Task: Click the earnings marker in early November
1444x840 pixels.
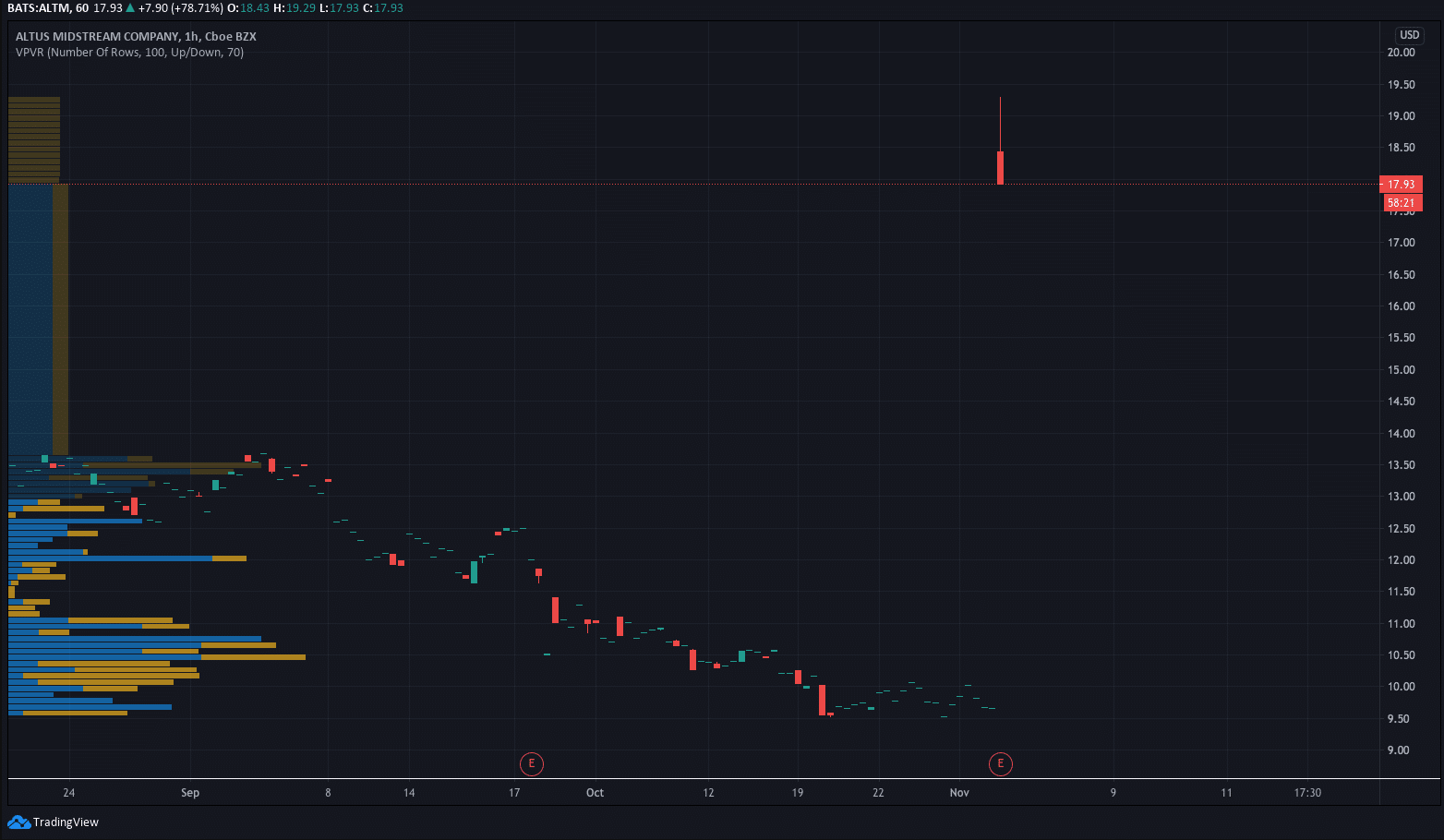Action: tap(1000, 763)
